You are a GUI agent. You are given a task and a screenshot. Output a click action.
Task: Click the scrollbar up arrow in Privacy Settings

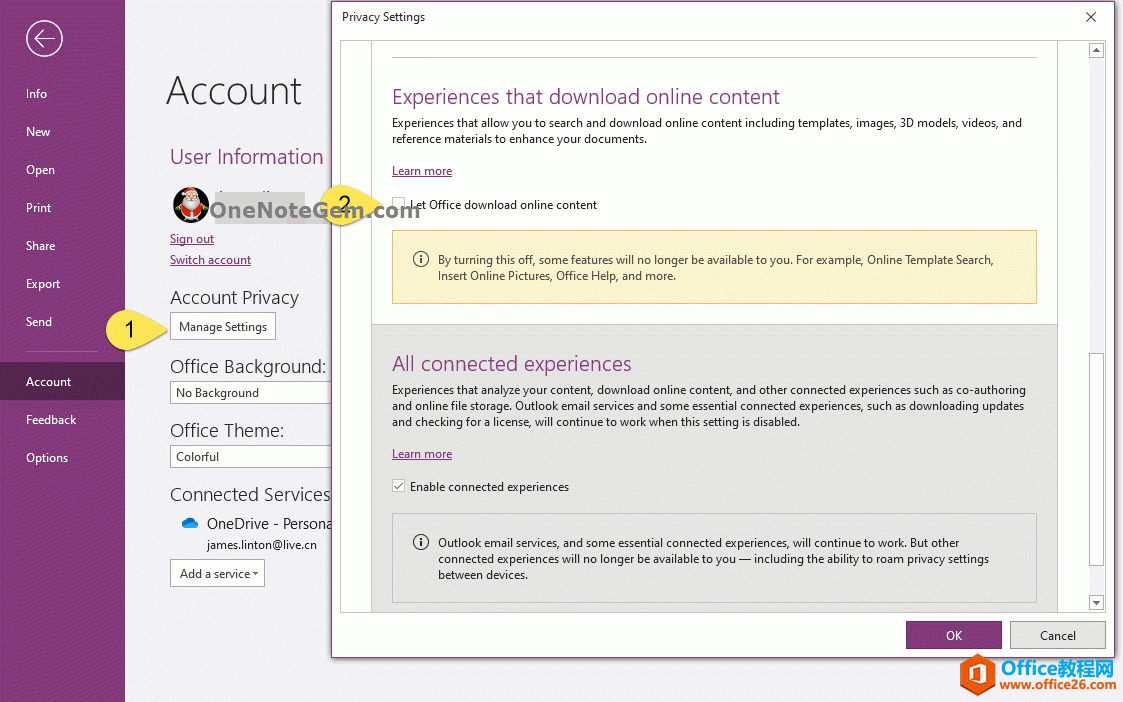tap(1096, 49)
